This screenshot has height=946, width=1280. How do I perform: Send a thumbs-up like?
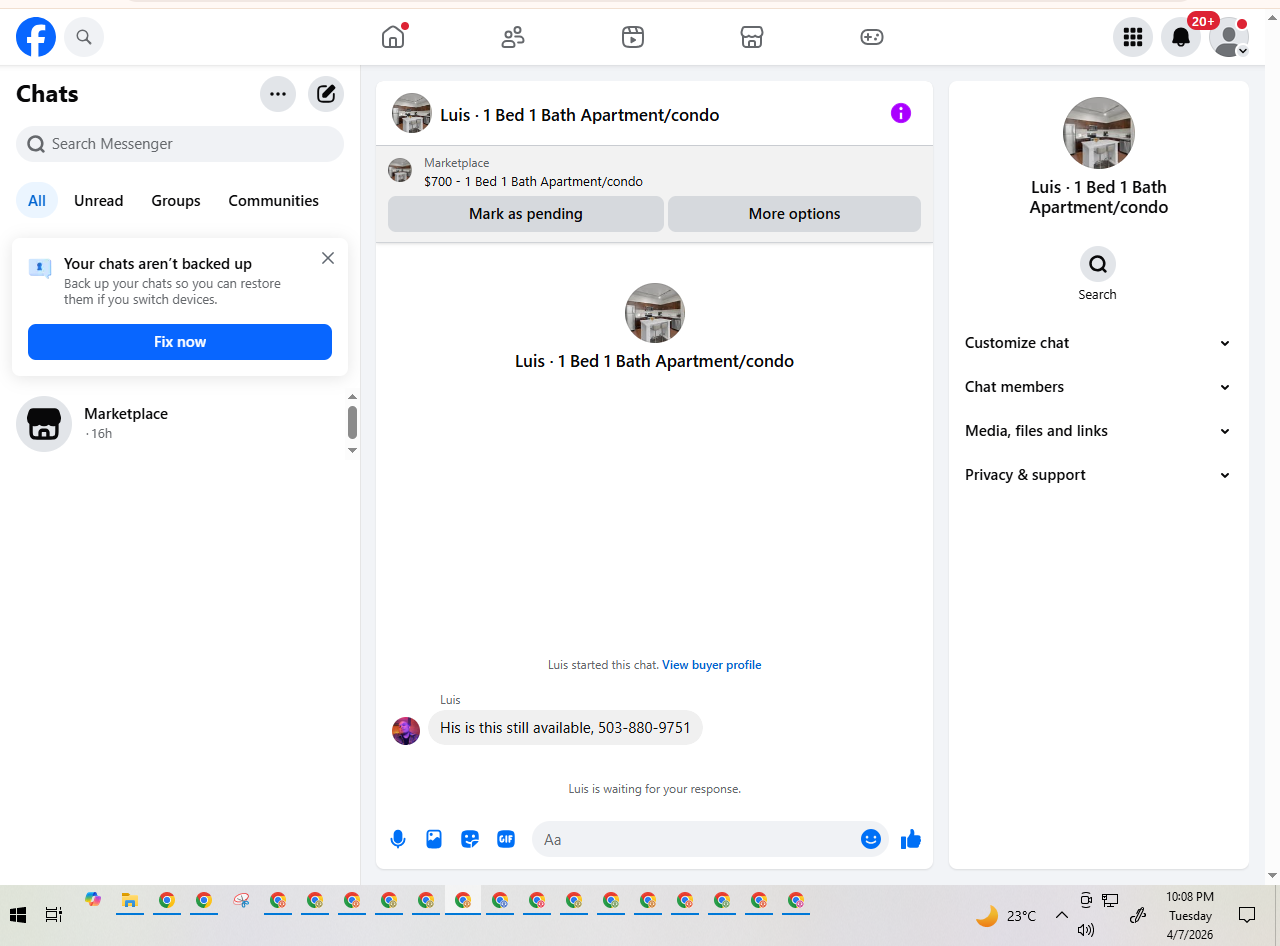click(911, 839)
